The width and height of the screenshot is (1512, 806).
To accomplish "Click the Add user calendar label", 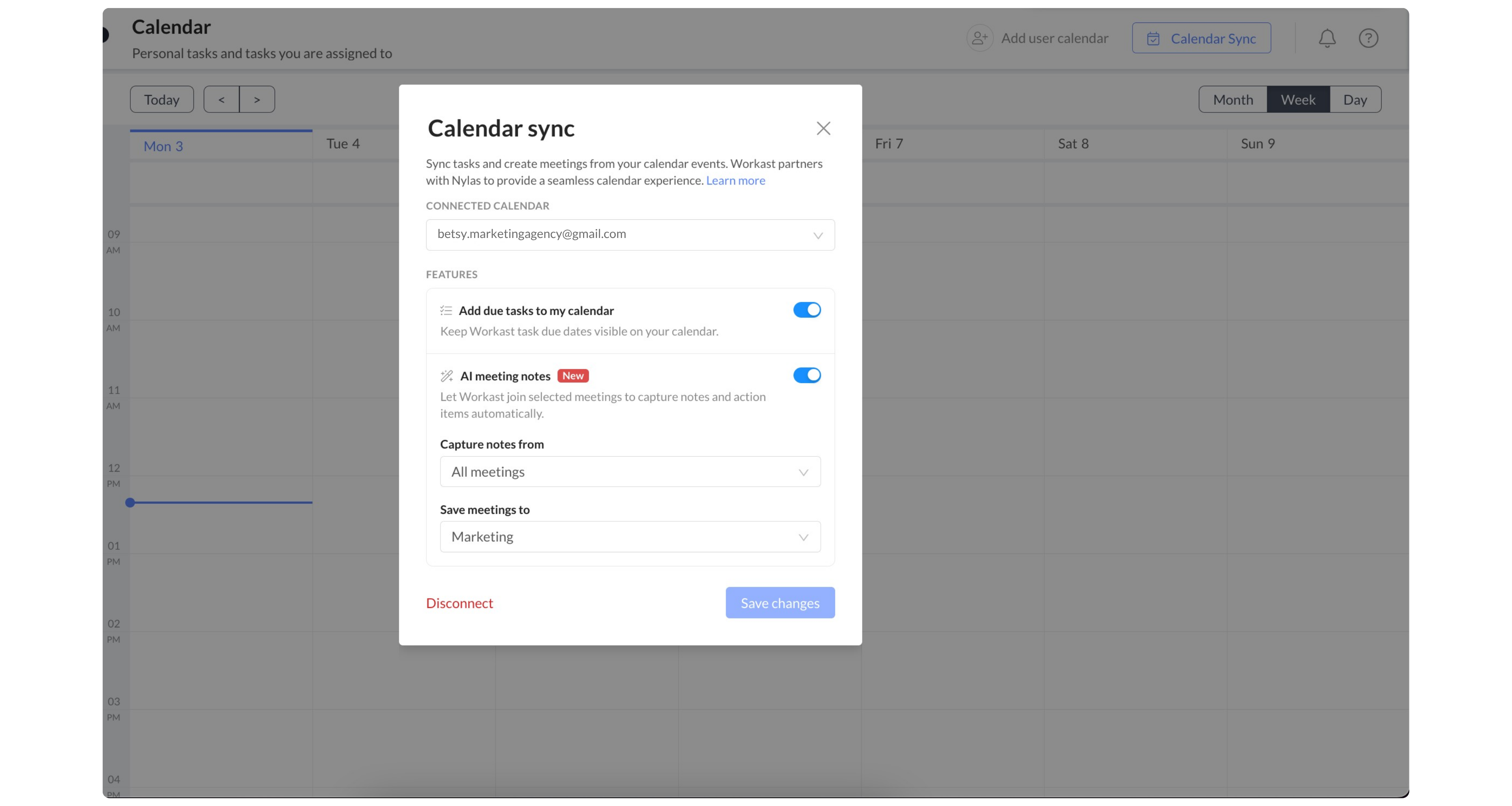I will (x=1054, y=38).
